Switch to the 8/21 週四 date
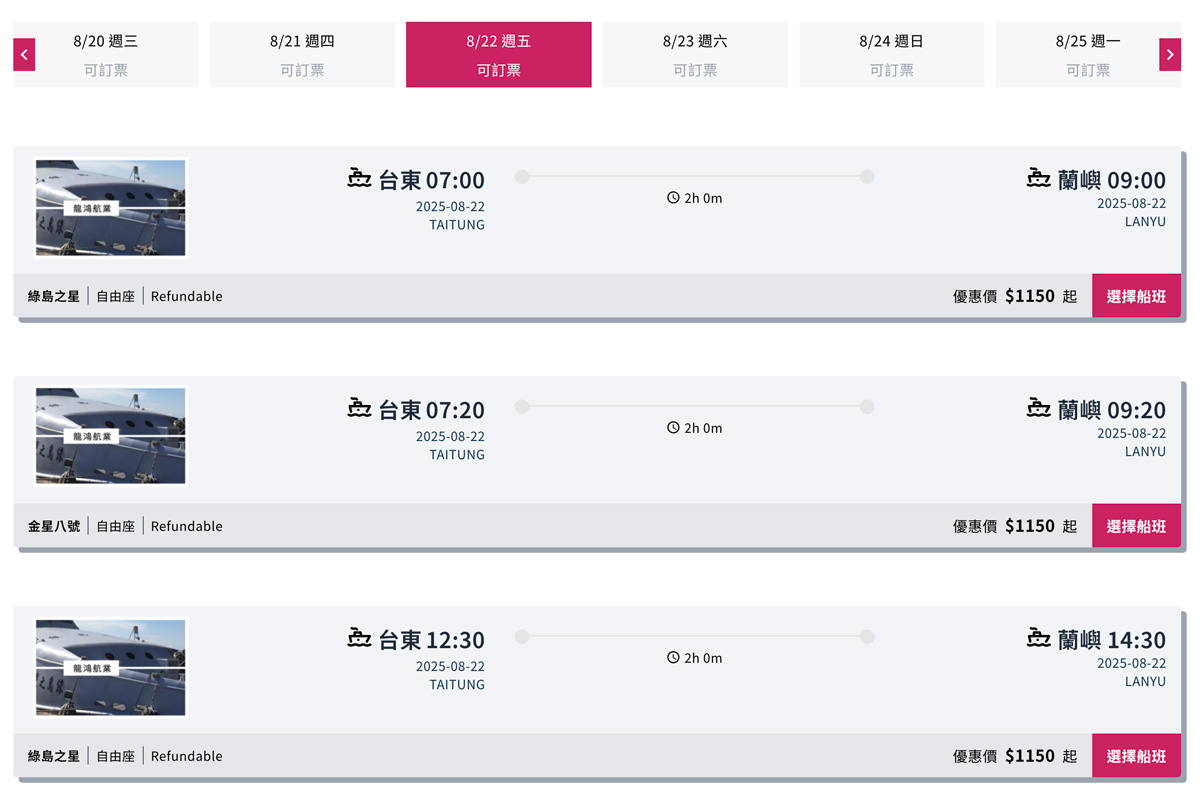 [302, 55]
